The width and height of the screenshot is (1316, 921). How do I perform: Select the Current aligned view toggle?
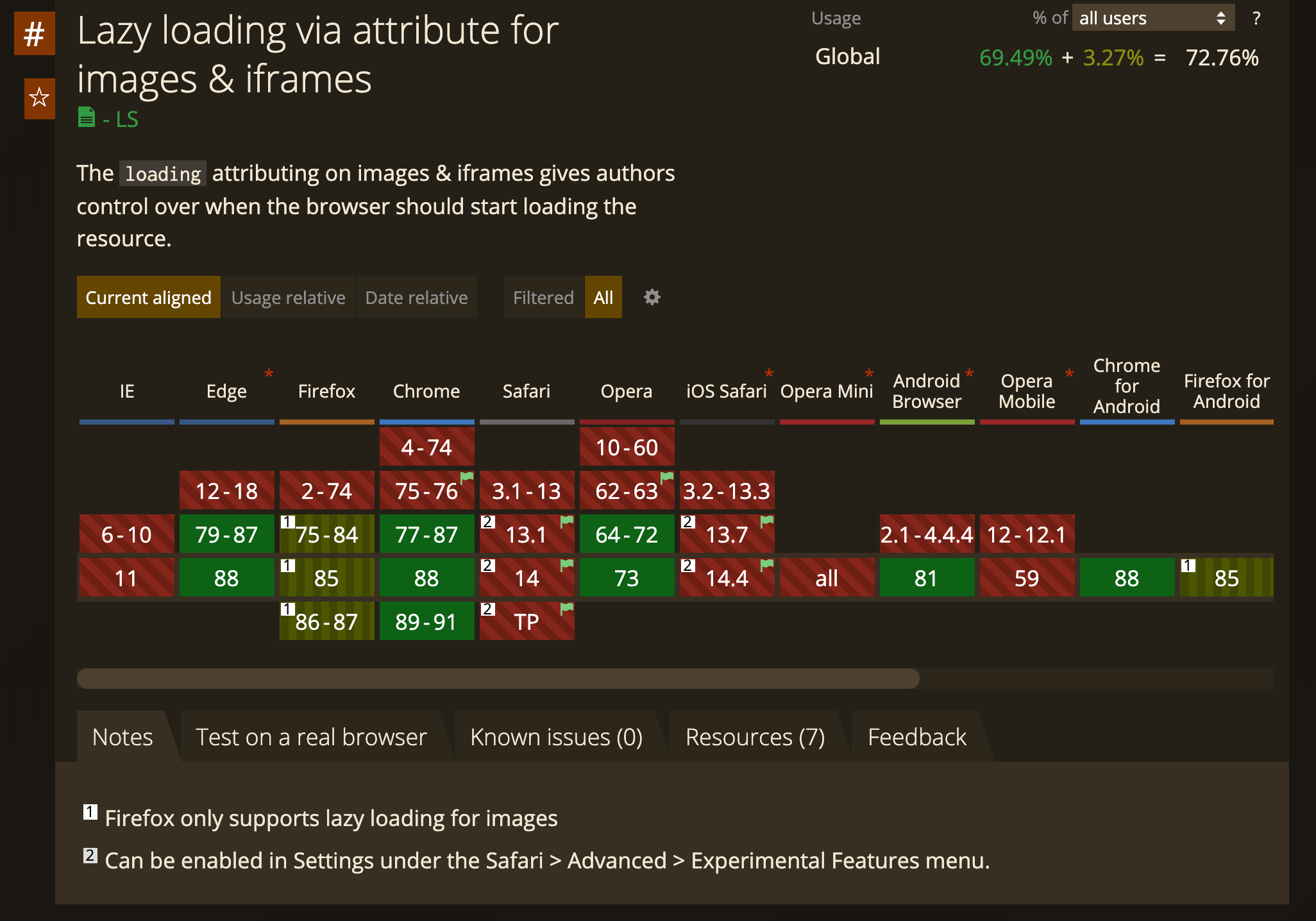coord(148,297)
